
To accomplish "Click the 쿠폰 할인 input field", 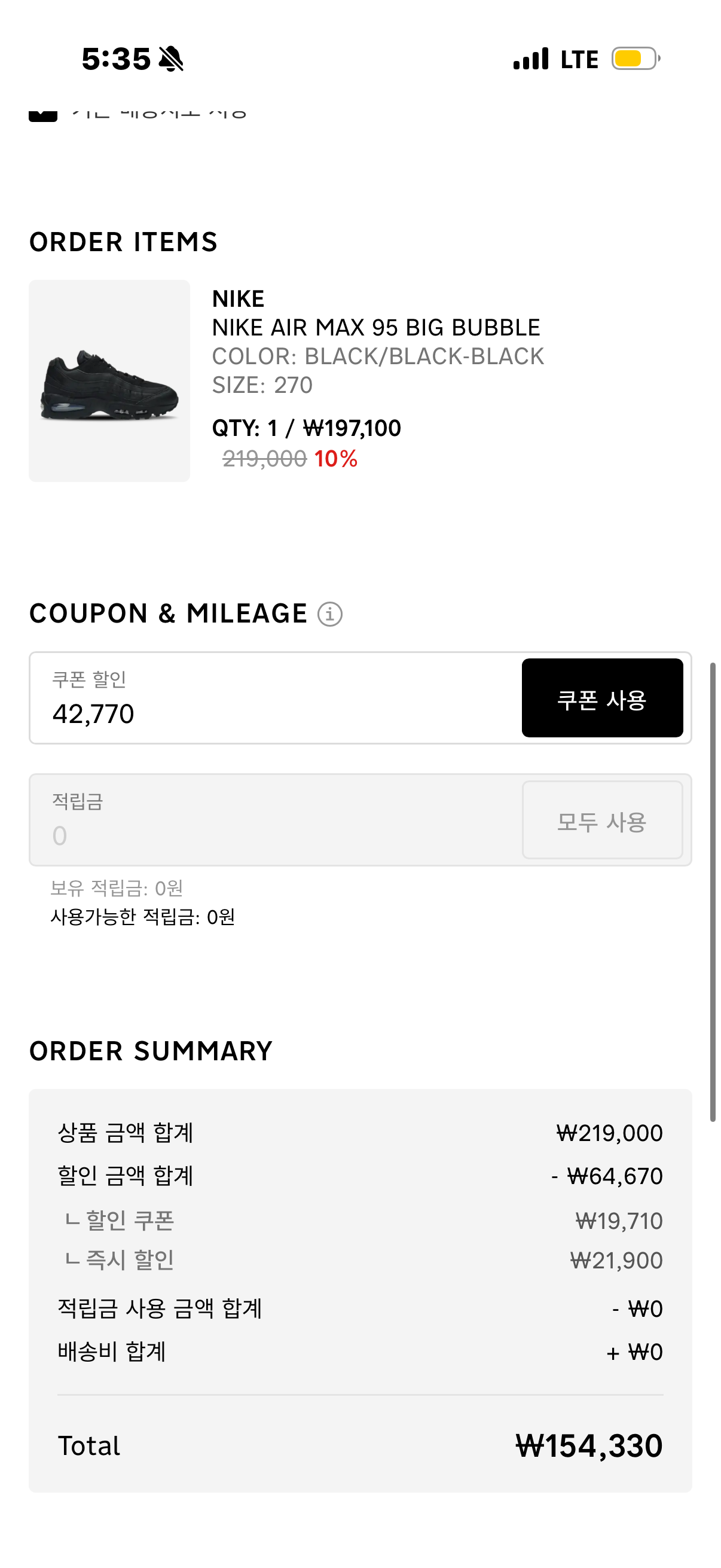I will (x=274, y=698).
